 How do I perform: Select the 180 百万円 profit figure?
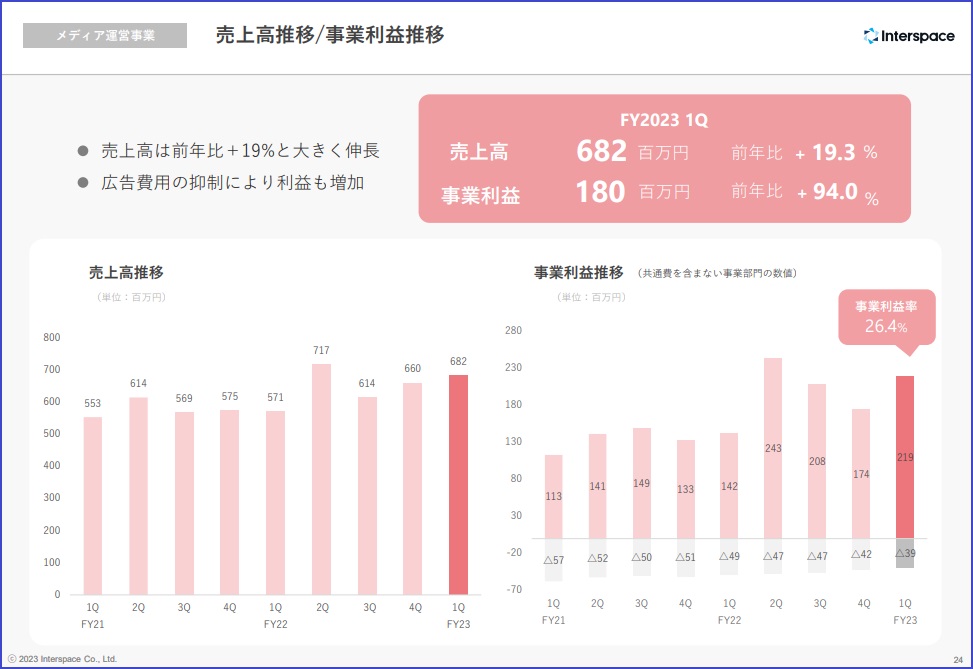click(x=632, y=192)
